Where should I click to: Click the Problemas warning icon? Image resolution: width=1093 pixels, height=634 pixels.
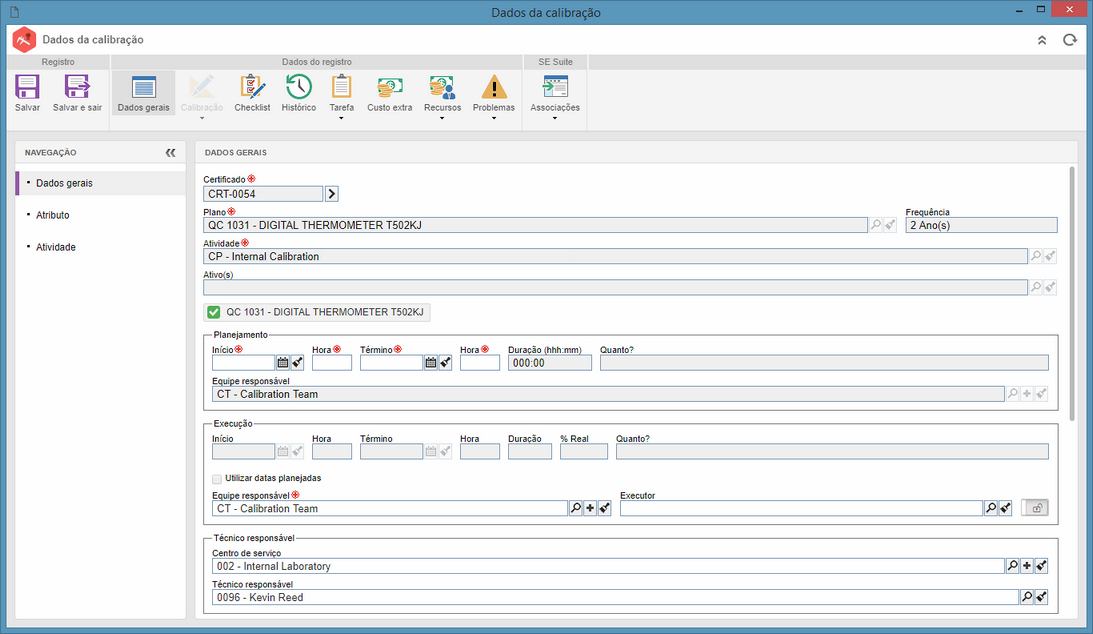tap(494, 87)
